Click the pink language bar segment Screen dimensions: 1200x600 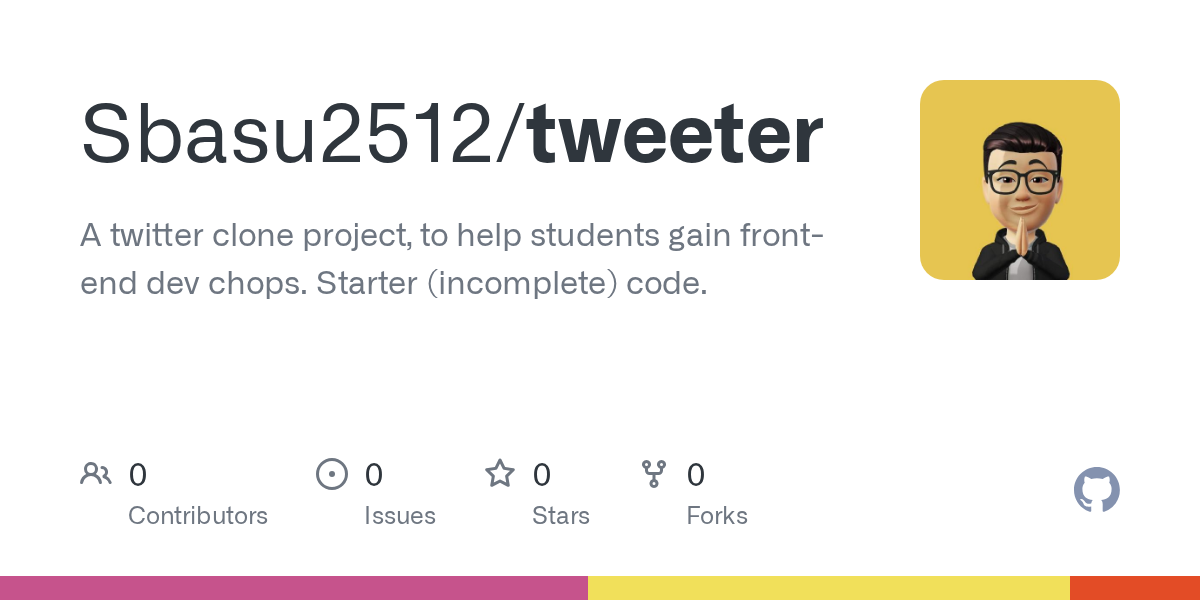[294, 588]
